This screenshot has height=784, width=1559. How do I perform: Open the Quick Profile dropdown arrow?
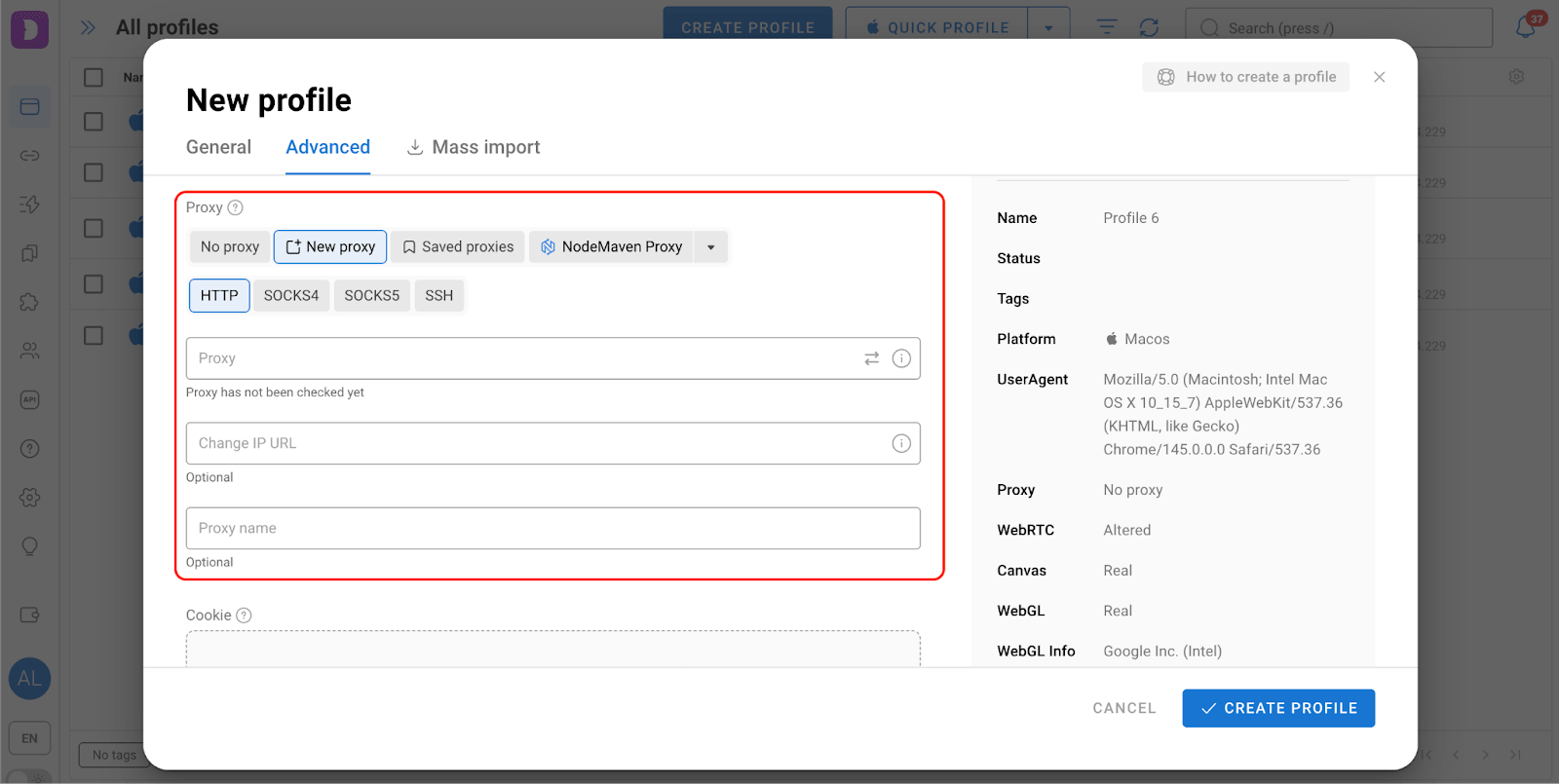(x=1048, y=27)
